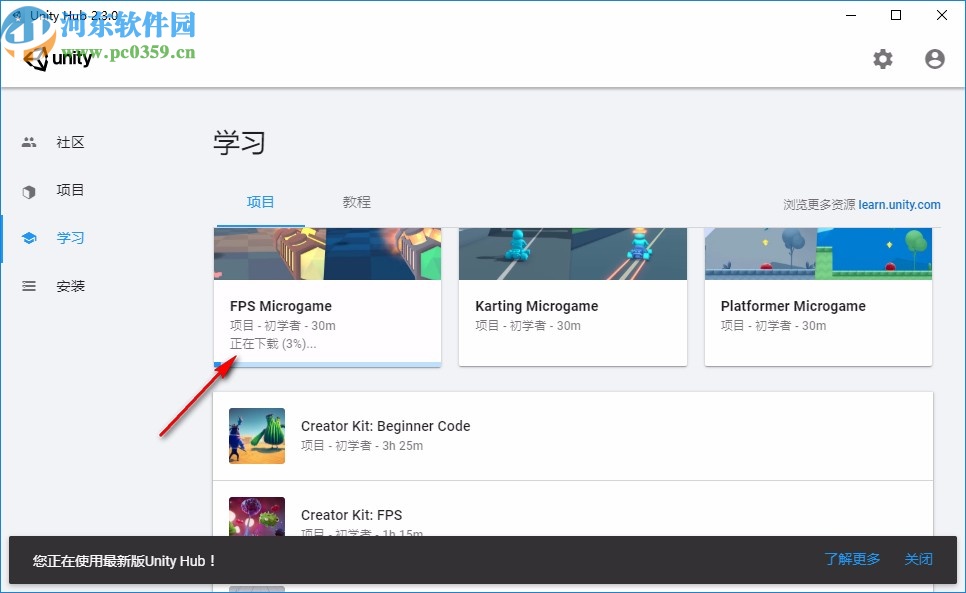Click the Karting Microgame 30m info line
Screen dimensions: 966x593
(528, 326)
